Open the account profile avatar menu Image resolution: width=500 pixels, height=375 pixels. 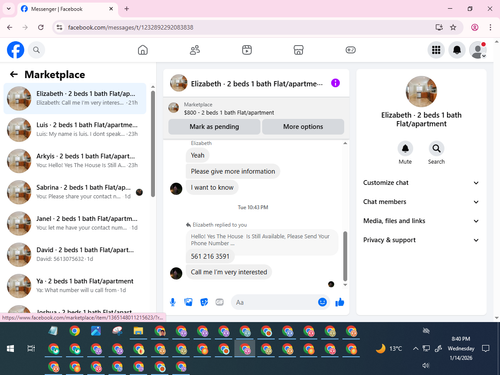(478, 50)
